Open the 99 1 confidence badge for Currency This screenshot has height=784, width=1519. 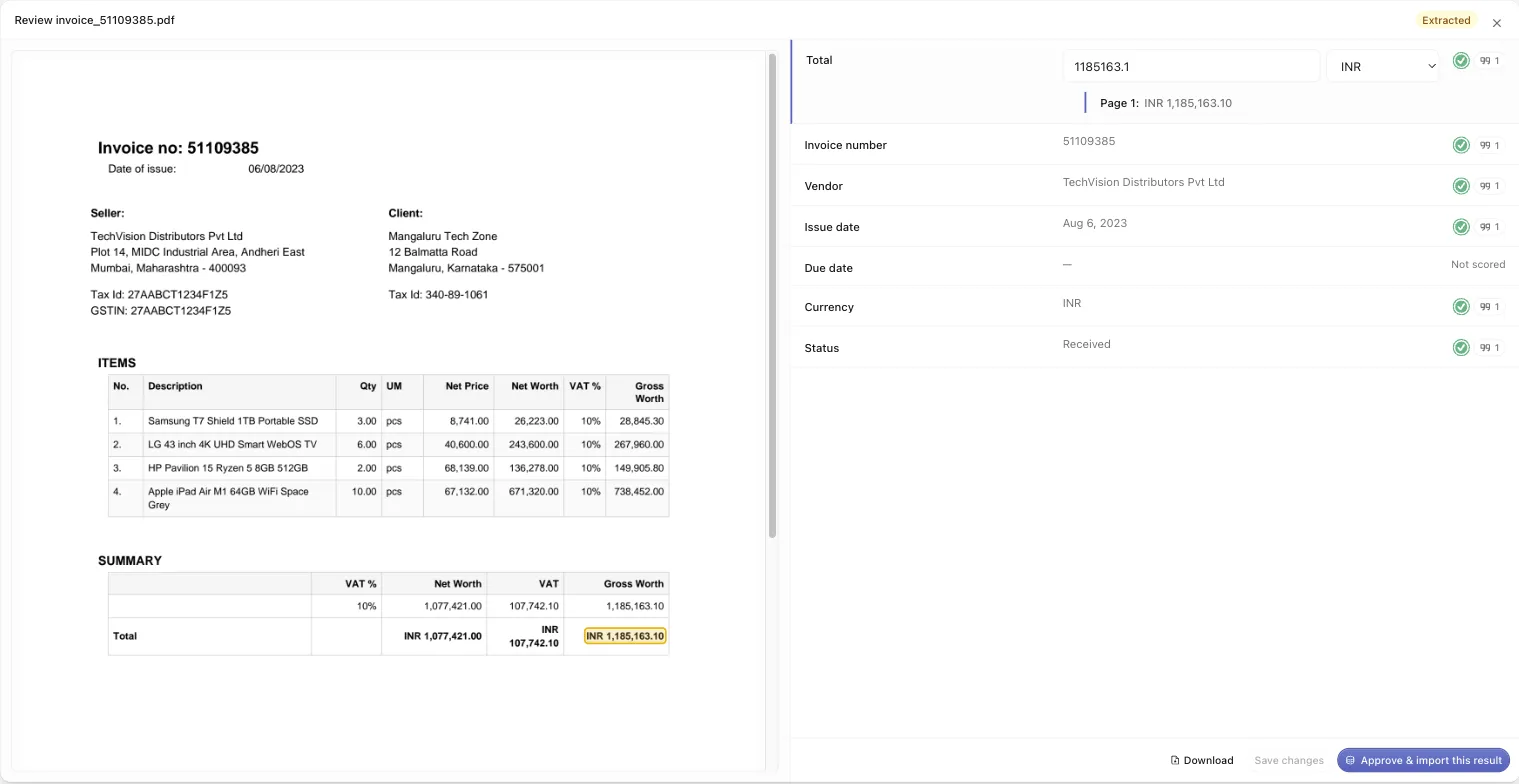point(1490,307)
